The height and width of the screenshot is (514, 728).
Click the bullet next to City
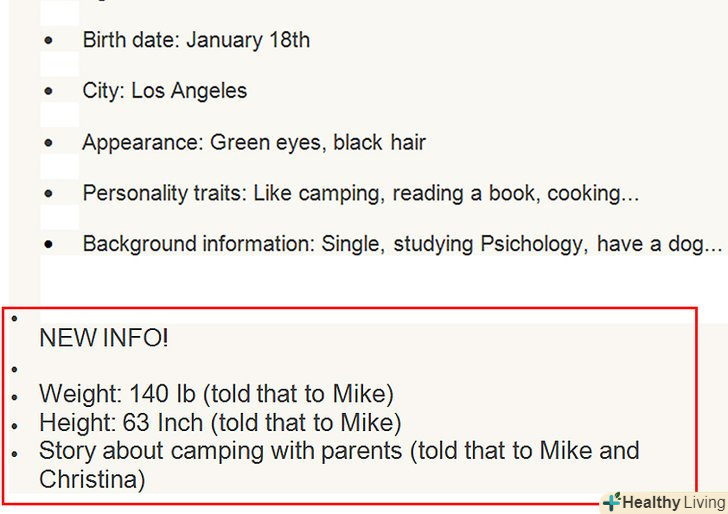49,91
